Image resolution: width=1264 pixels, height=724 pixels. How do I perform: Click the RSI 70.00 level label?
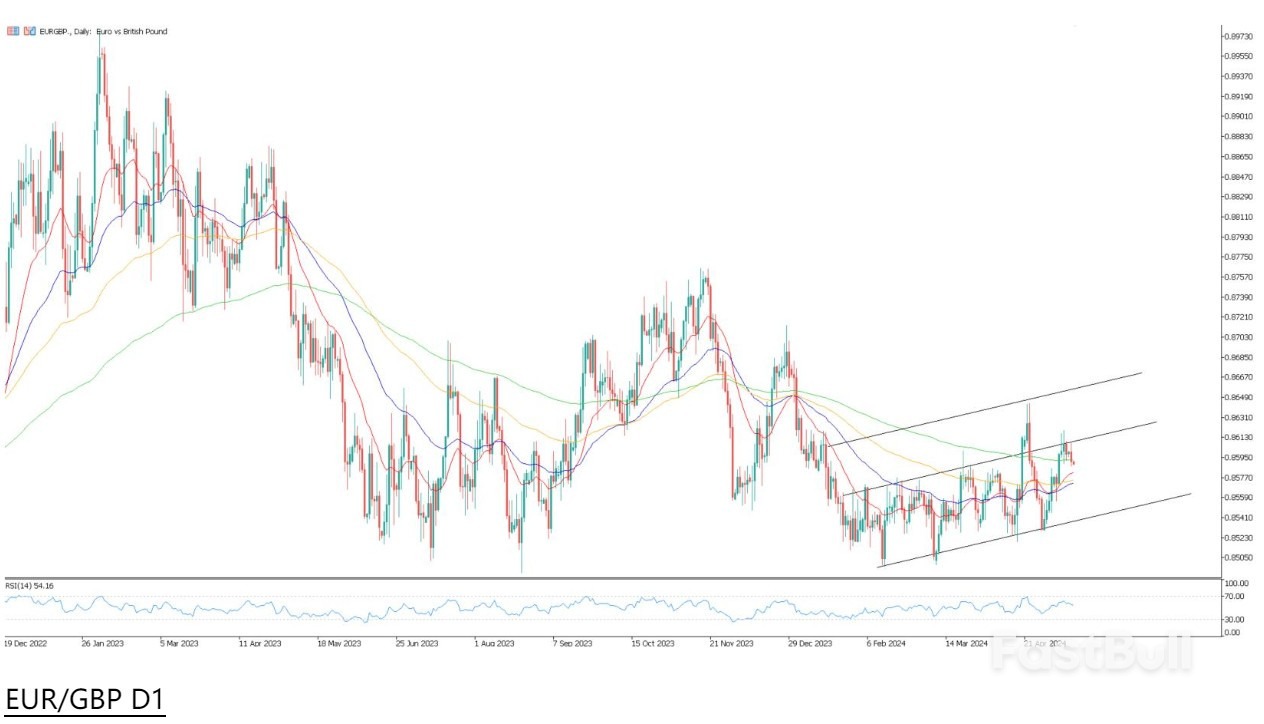coord(1236,596)
